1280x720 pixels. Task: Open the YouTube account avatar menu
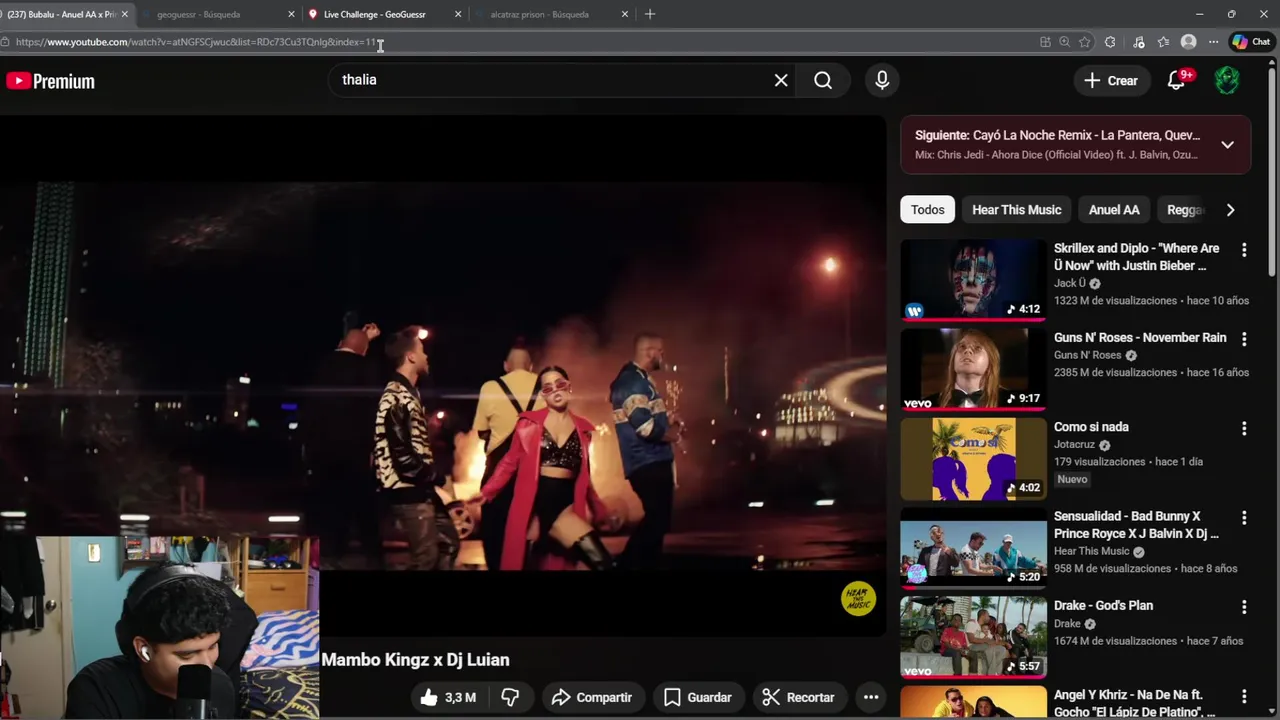(x=1227, y=80)
